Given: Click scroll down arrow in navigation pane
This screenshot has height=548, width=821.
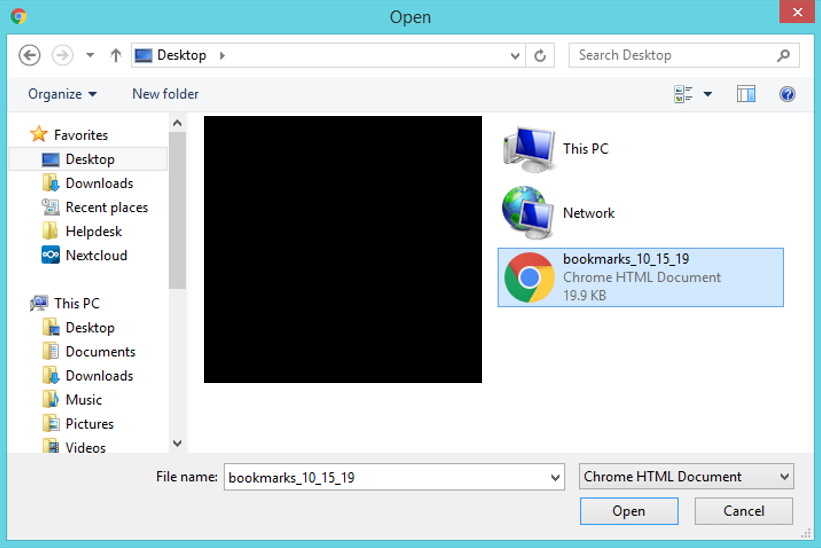Looking at the screenshot, I should (177, 443).
